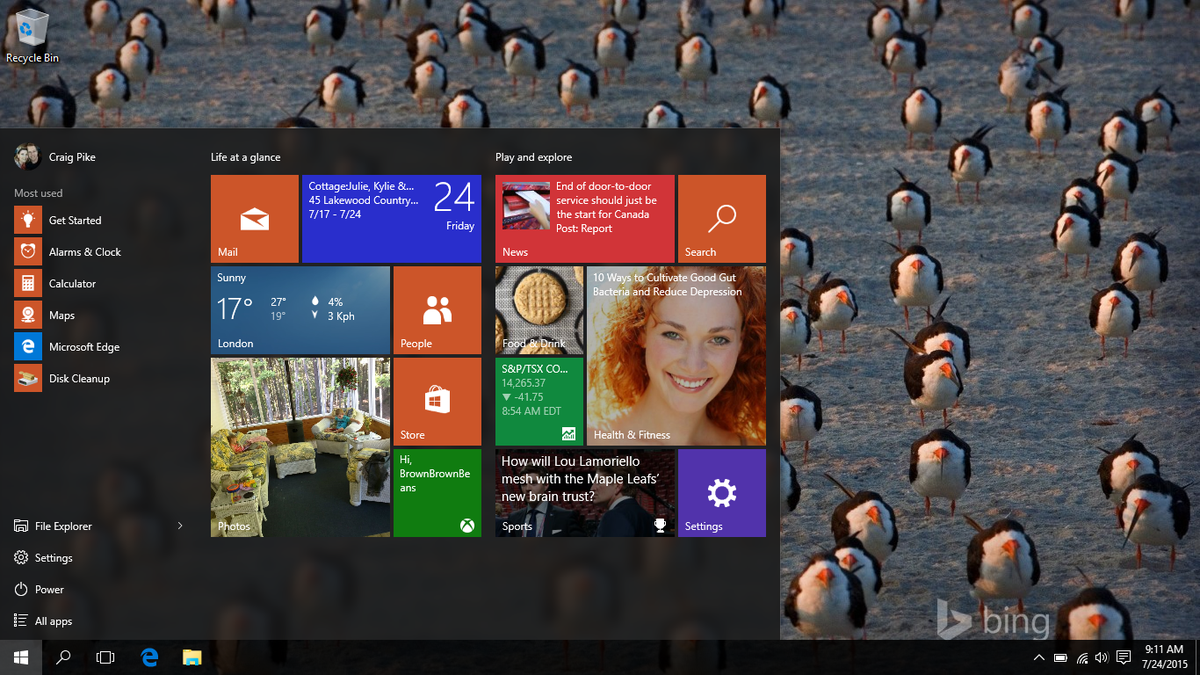The image size is (1200, 675).
Task: Click the volume speaker icon
Action: [1102, 657]
